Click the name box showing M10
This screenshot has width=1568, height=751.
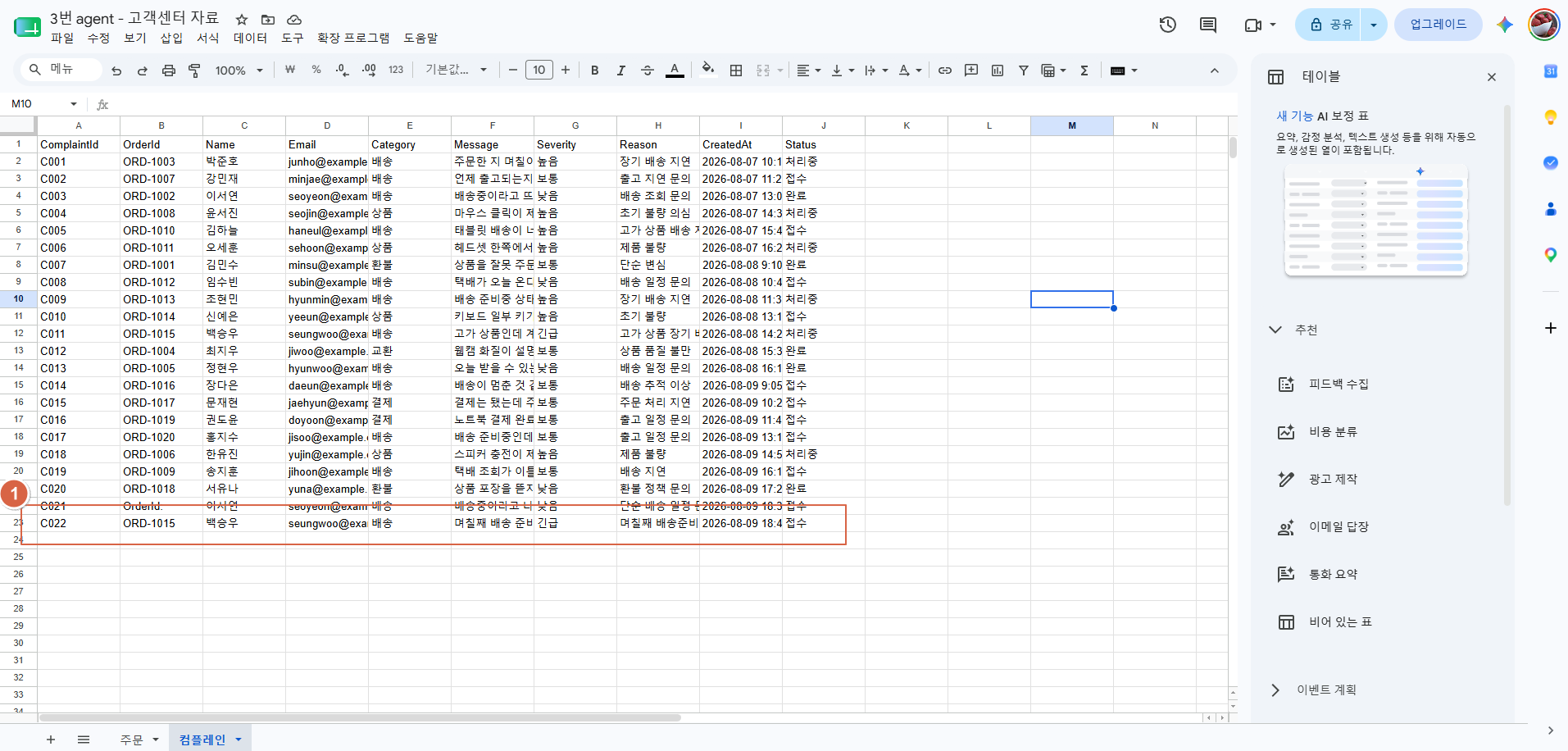click(43, 104)
